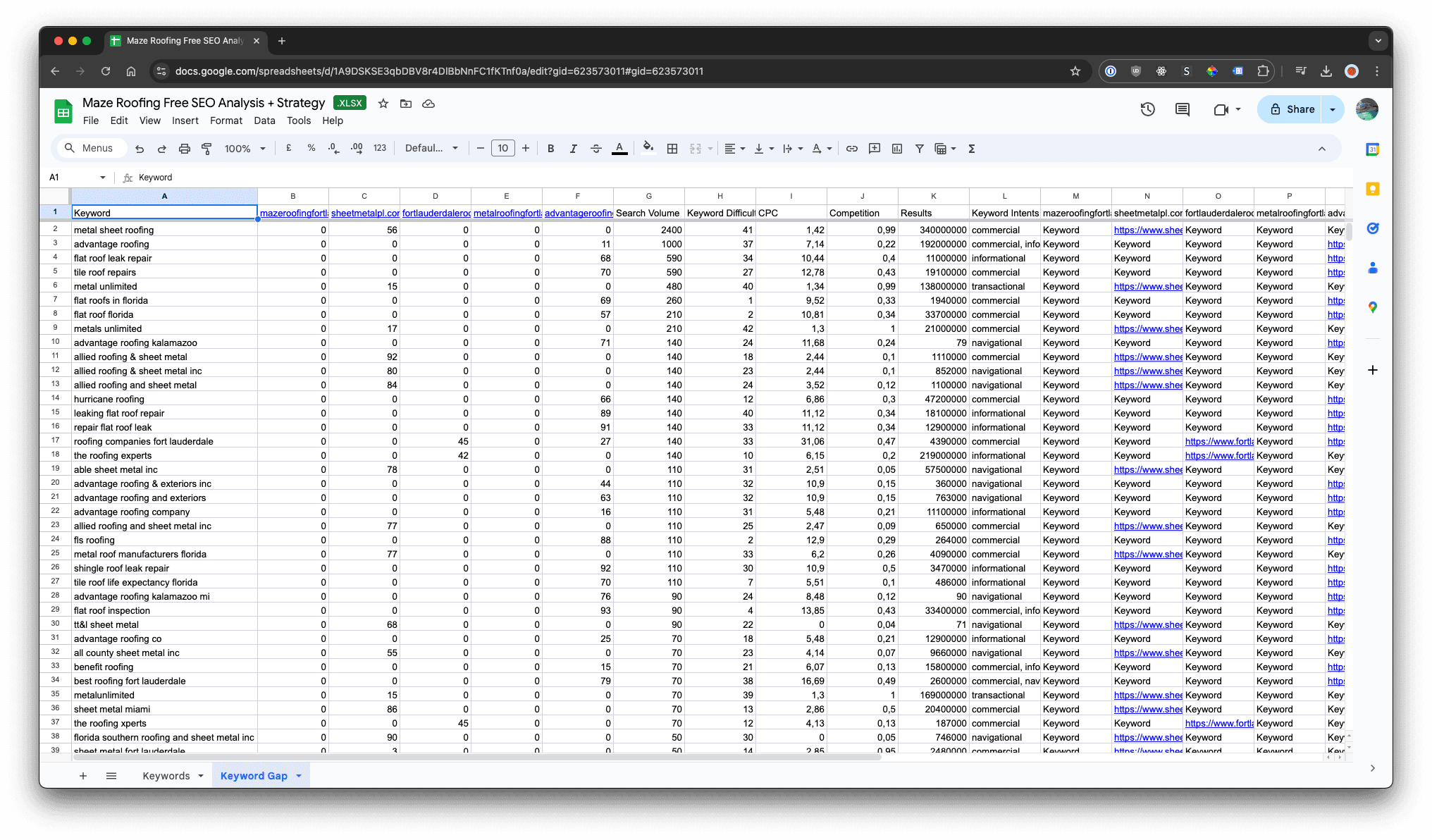
Task: Click the Print icon
Action: click(184, 149)
